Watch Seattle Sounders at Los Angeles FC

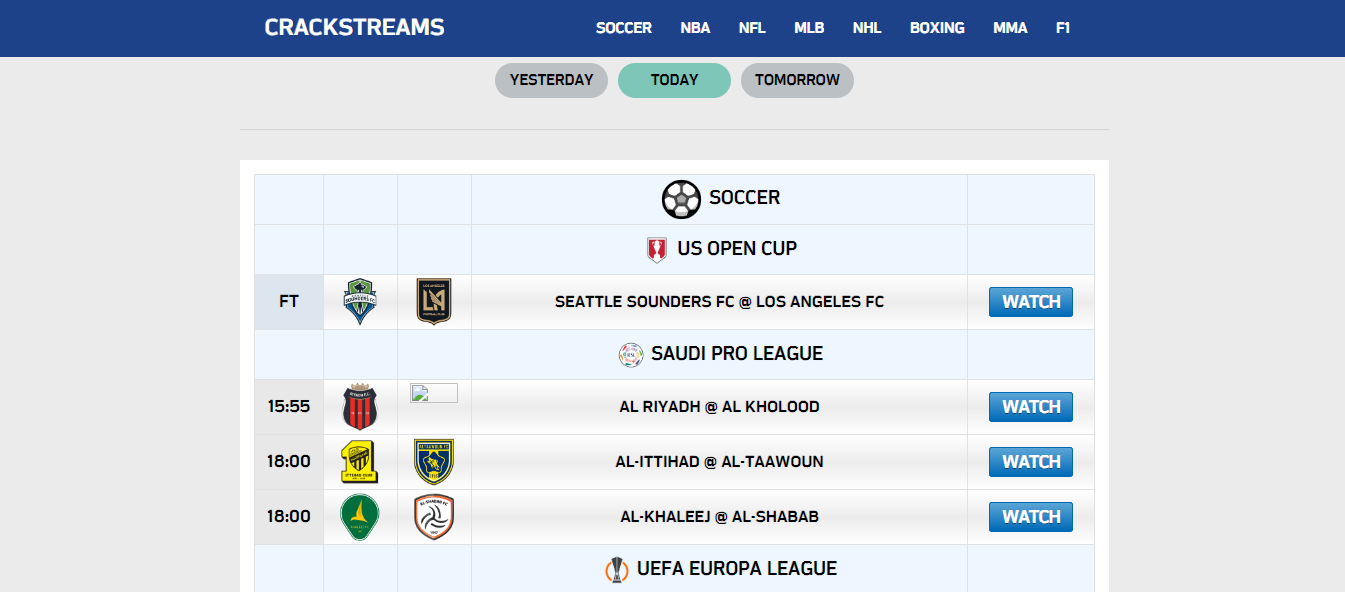(1030, 302)
